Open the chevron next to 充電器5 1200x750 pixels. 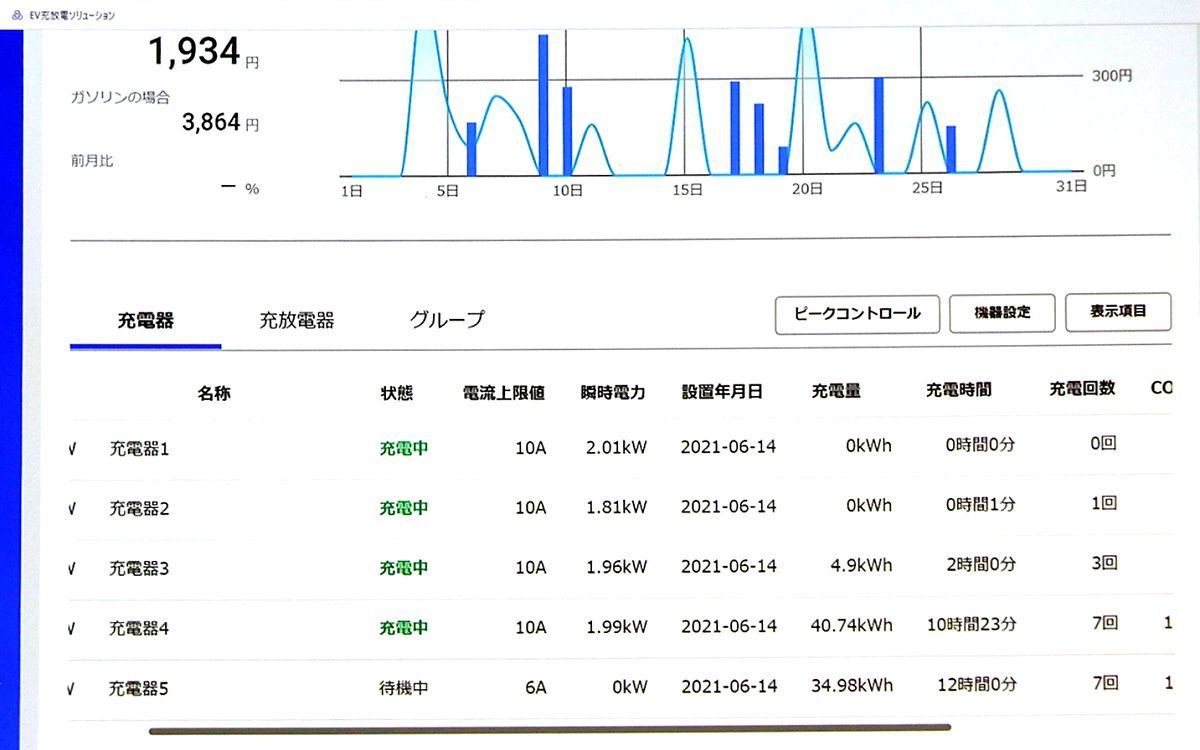click(72, 689)
